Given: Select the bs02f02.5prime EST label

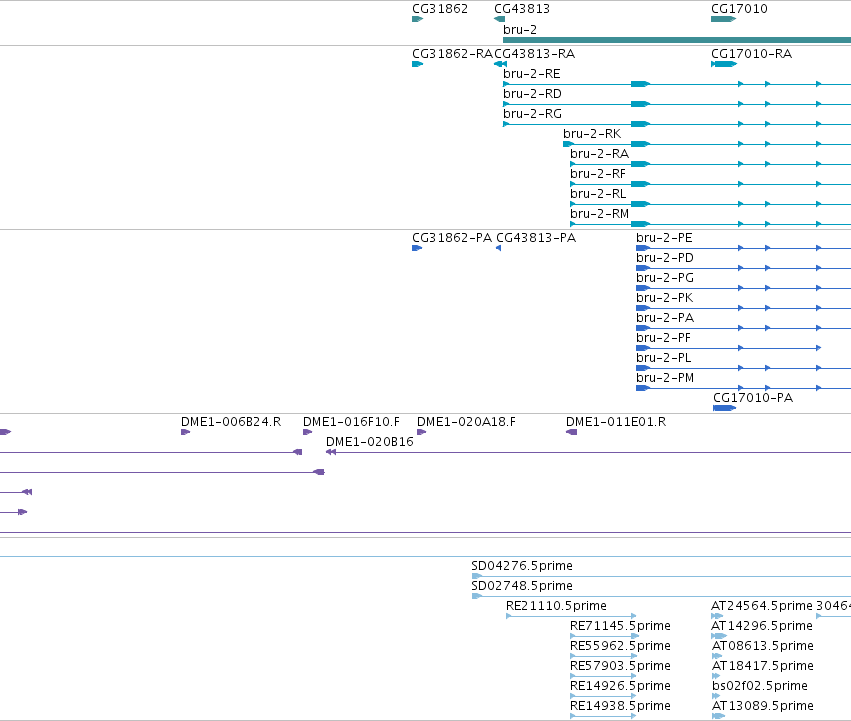Looking at the screenshot, I should 760,686.
